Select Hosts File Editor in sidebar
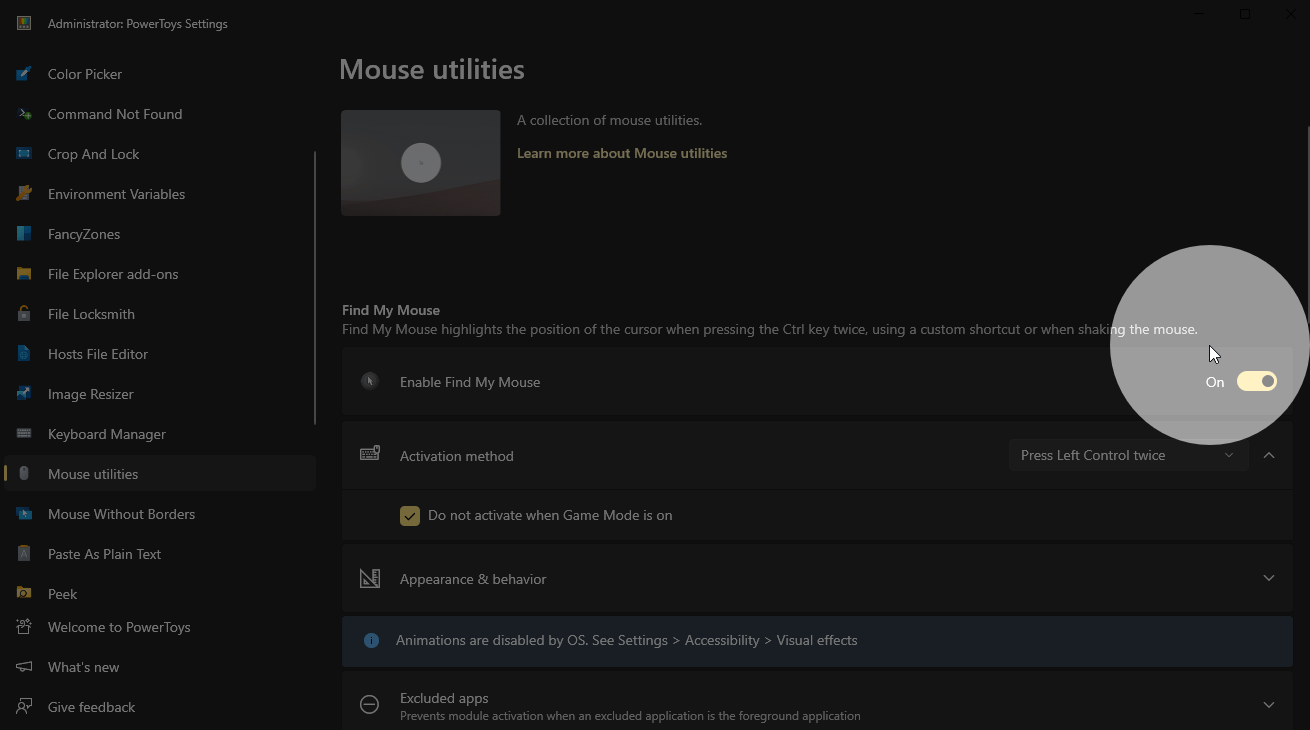The height and width of the screenshot is (730, 1310). pyautogui.click(x=160, y=354)
